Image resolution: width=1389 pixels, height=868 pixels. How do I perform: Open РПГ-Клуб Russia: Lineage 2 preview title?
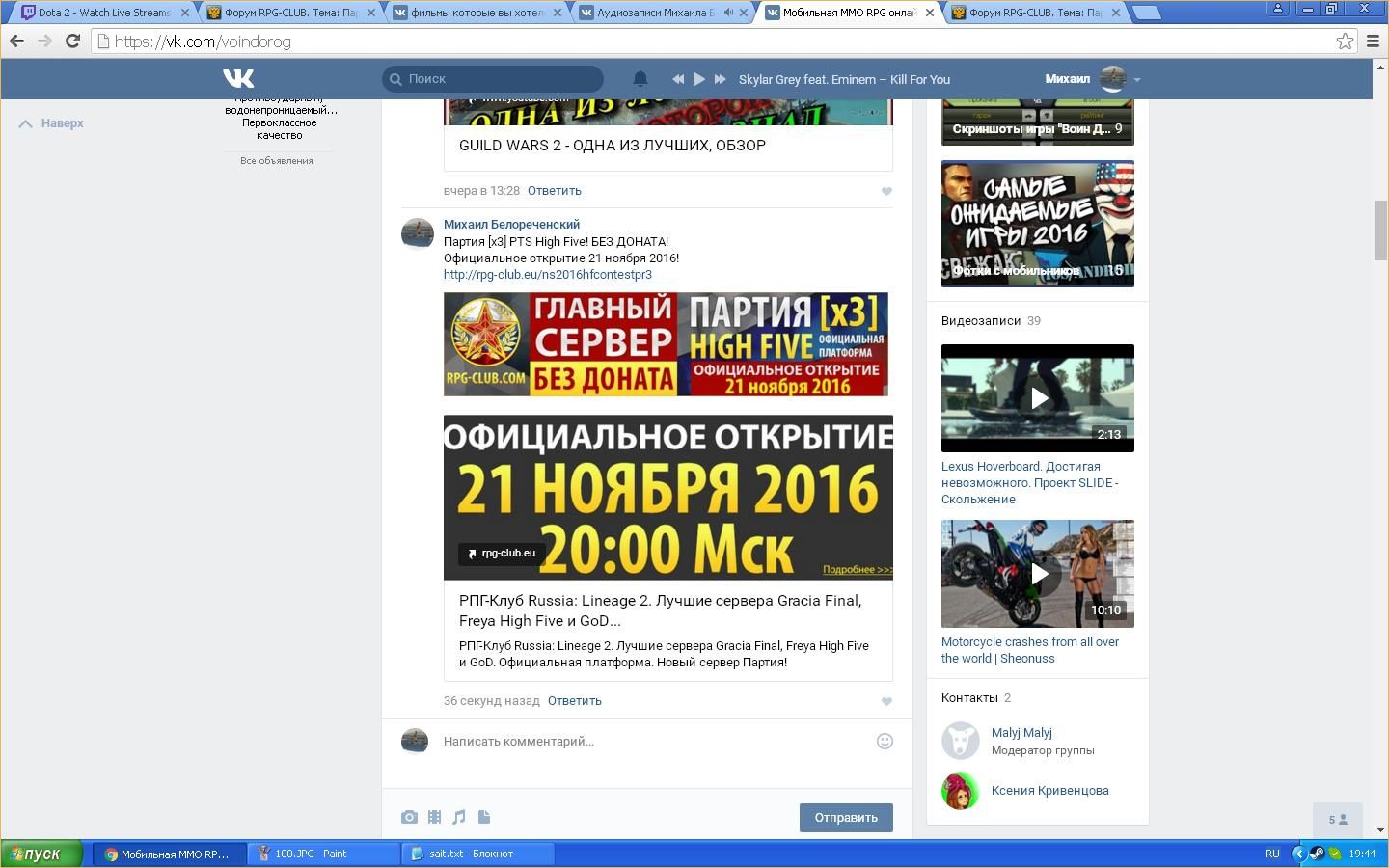pyautogui.click(x=661, y=610)
